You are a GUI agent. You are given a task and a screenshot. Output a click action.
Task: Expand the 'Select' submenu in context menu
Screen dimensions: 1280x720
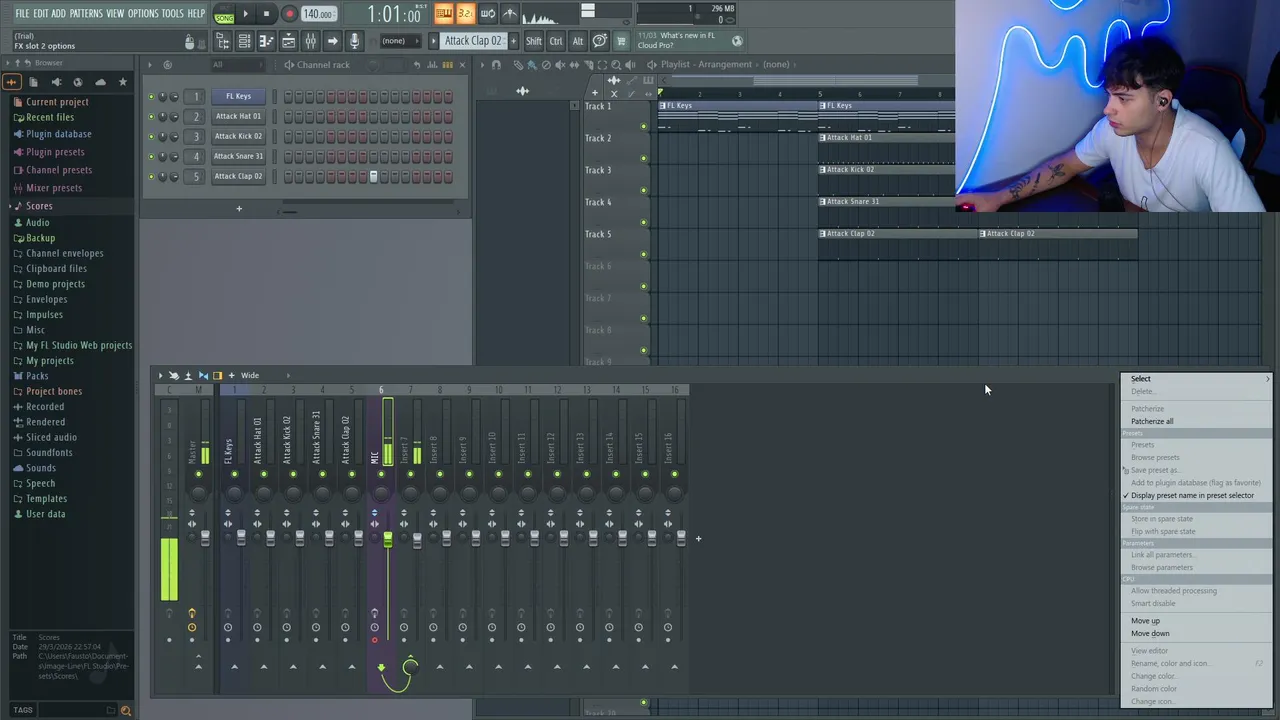click(x=1196, y=379)
